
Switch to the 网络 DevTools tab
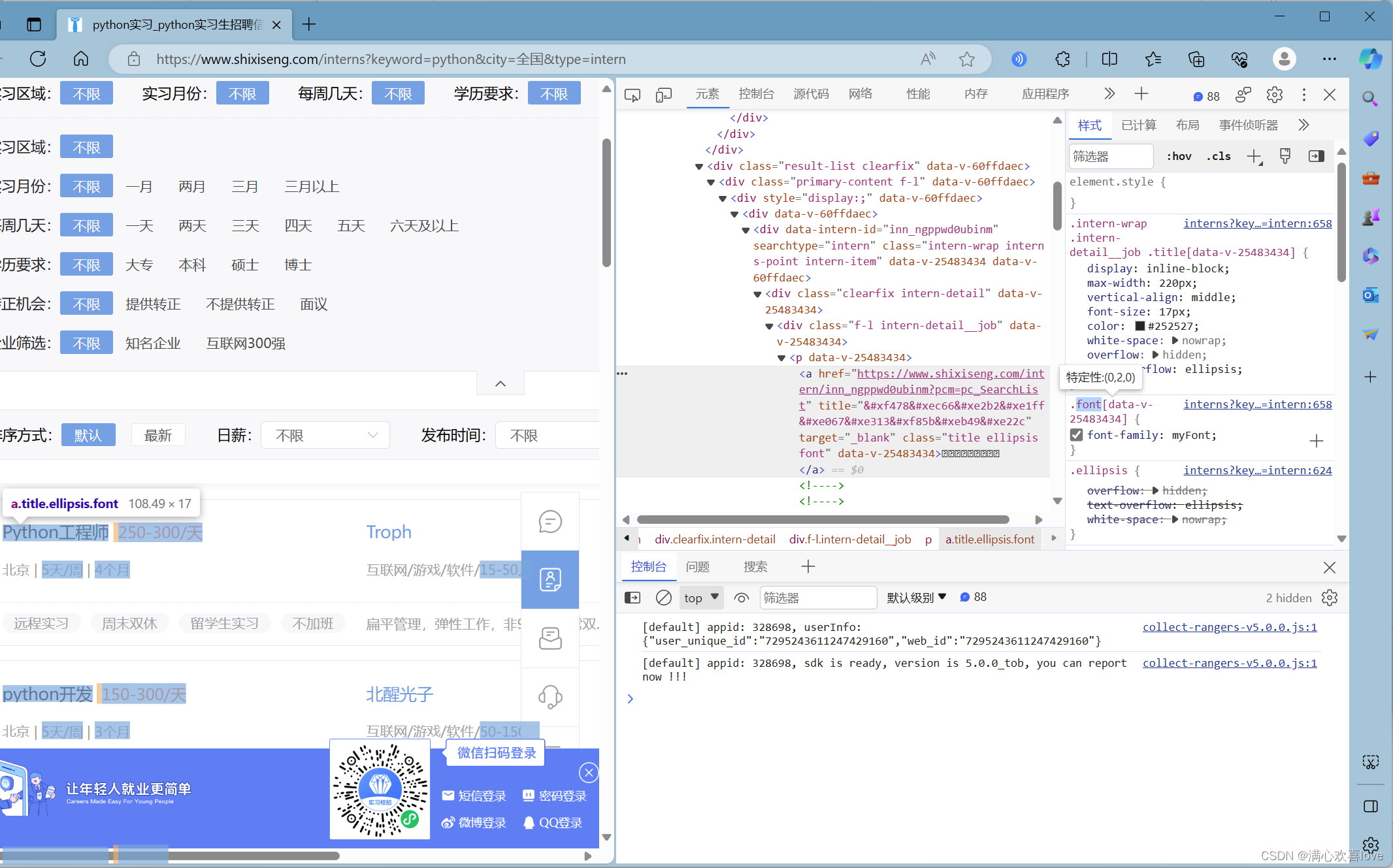(860, 94)
